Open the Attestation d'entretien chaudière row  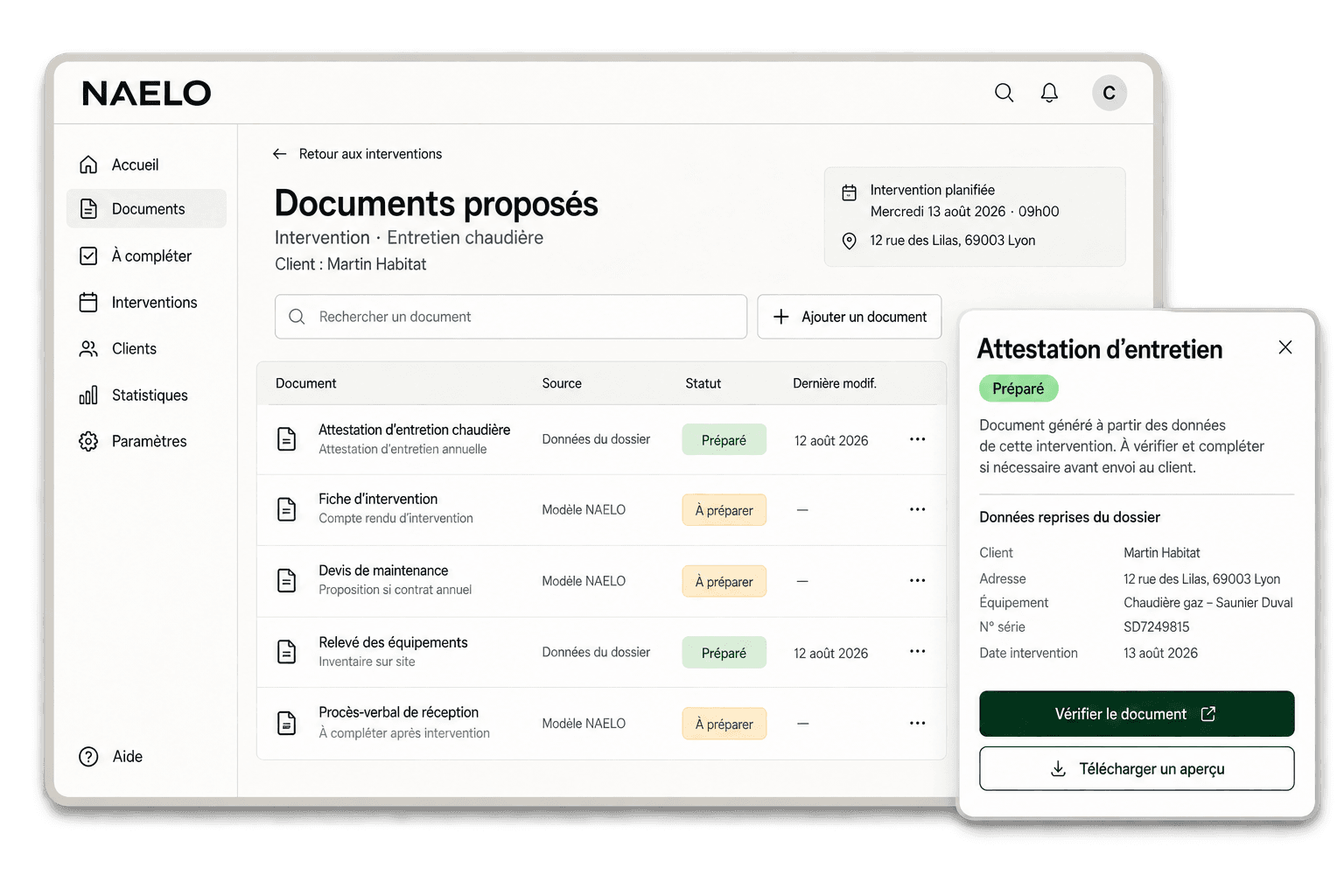pyautogui.click(x=601, y=439)
